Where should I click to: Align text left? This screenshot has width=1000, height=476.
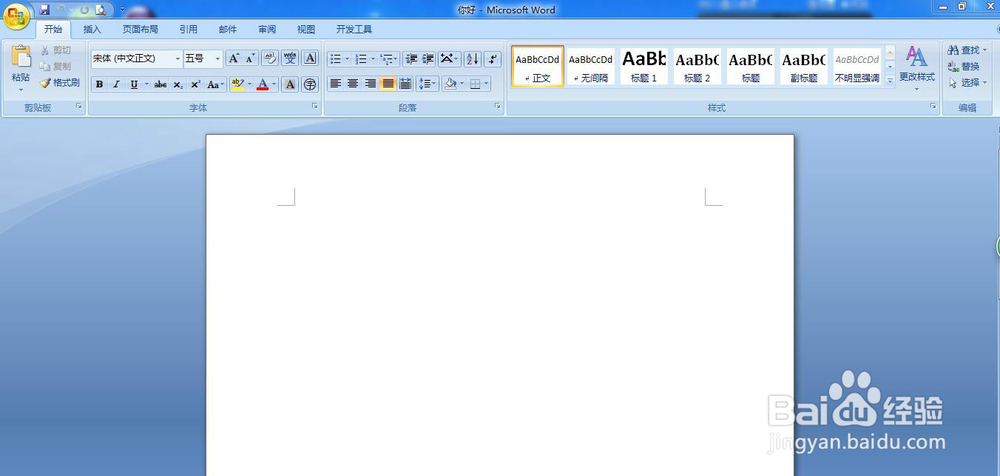[335, 84]
